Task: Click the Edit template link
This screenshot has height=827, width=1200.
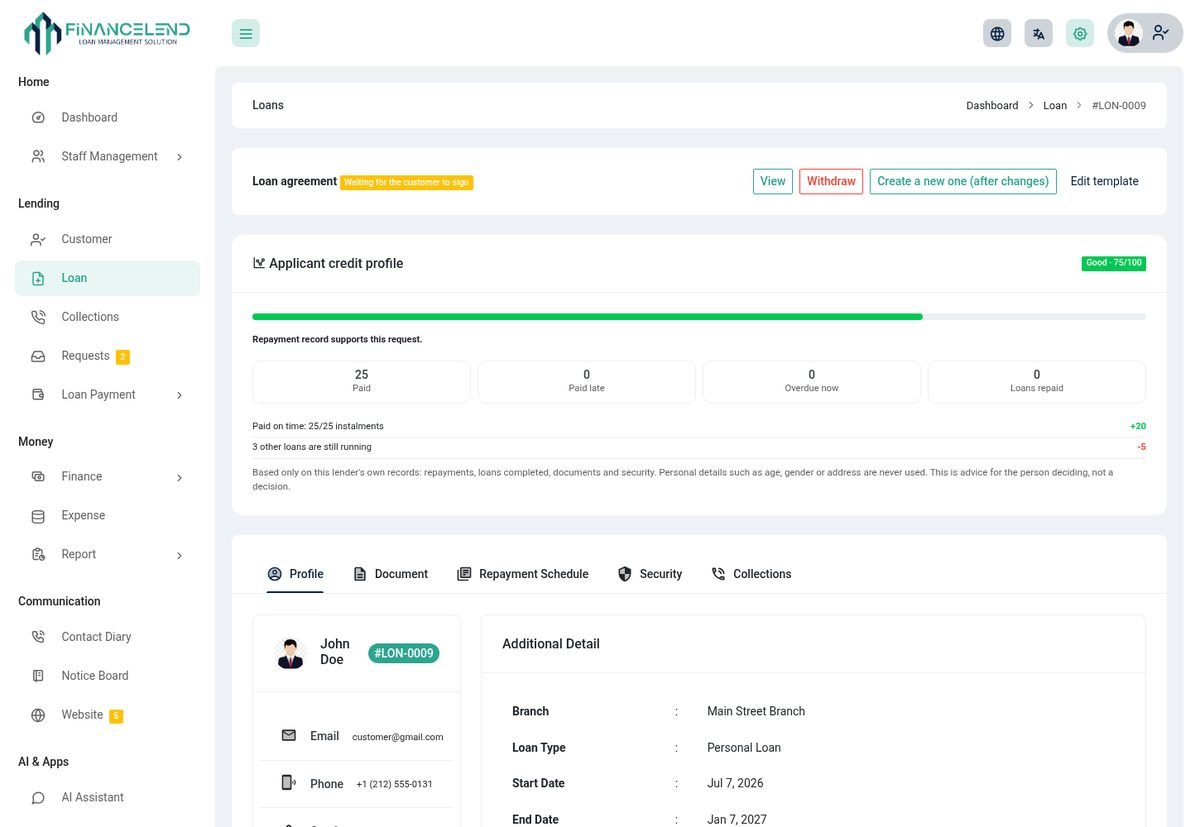Action: [x=1104, y=181]
